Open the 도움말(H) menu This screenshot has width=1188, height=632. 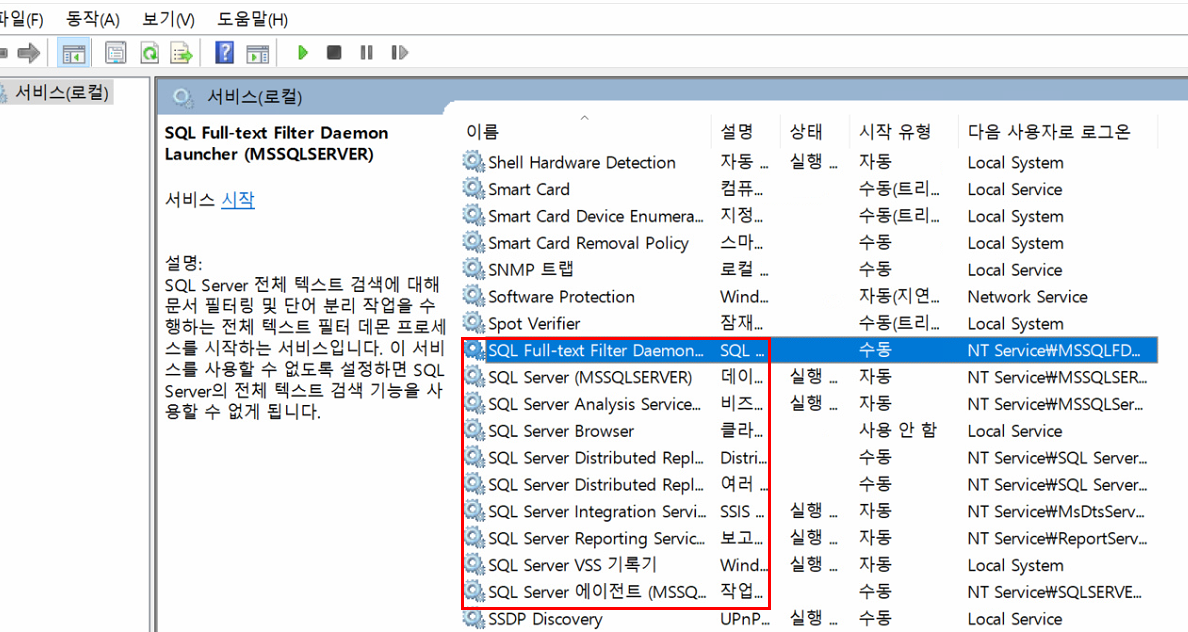(x=252, y=19)
